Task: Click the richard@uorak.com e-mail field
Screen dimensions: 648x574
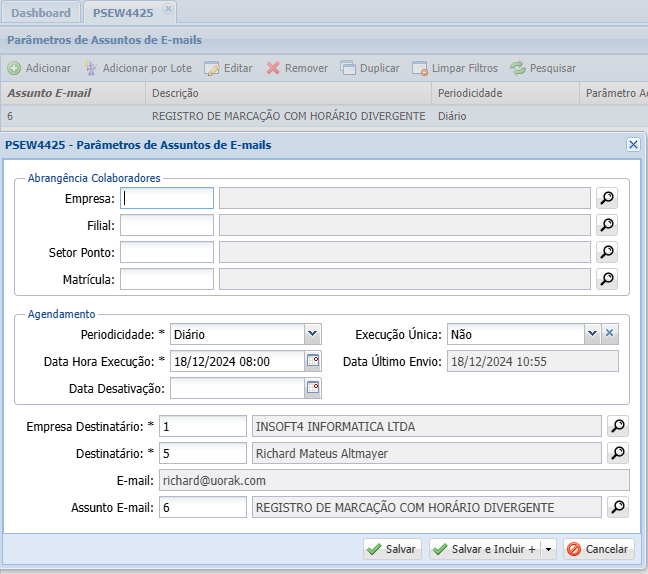Action: (394, 480)
